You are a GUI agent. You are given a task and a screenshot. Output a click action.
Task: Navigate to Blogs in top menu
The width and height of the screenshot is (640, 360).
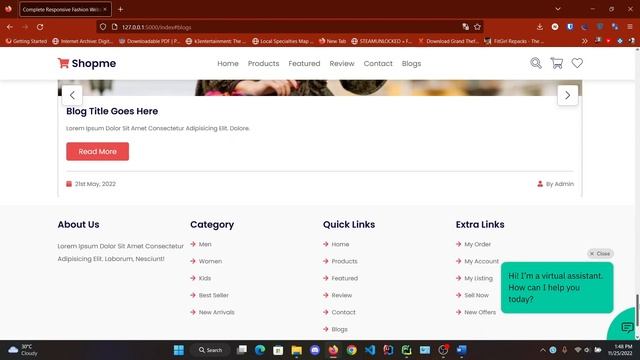[x=411, y=64]
